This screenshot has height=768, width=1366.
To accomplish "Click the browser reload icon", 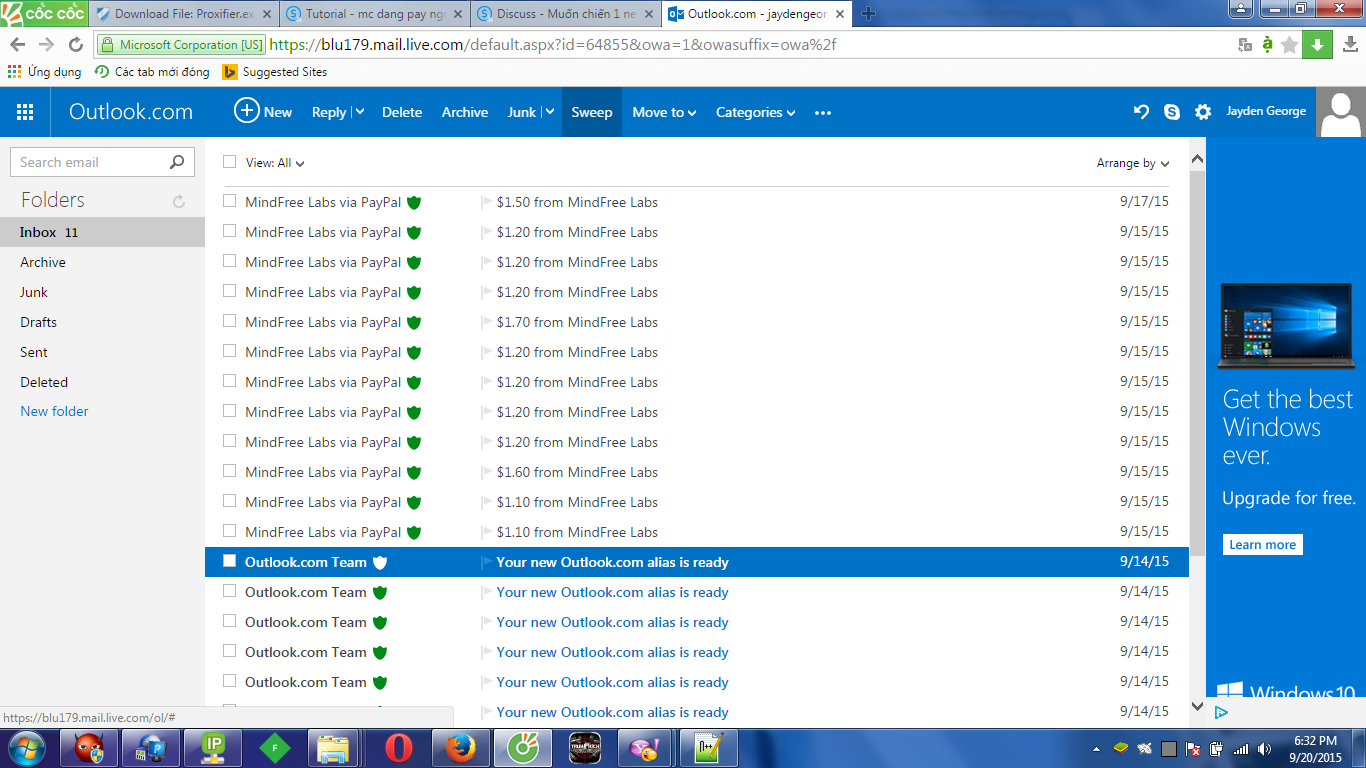I will [x=76, y=45].
